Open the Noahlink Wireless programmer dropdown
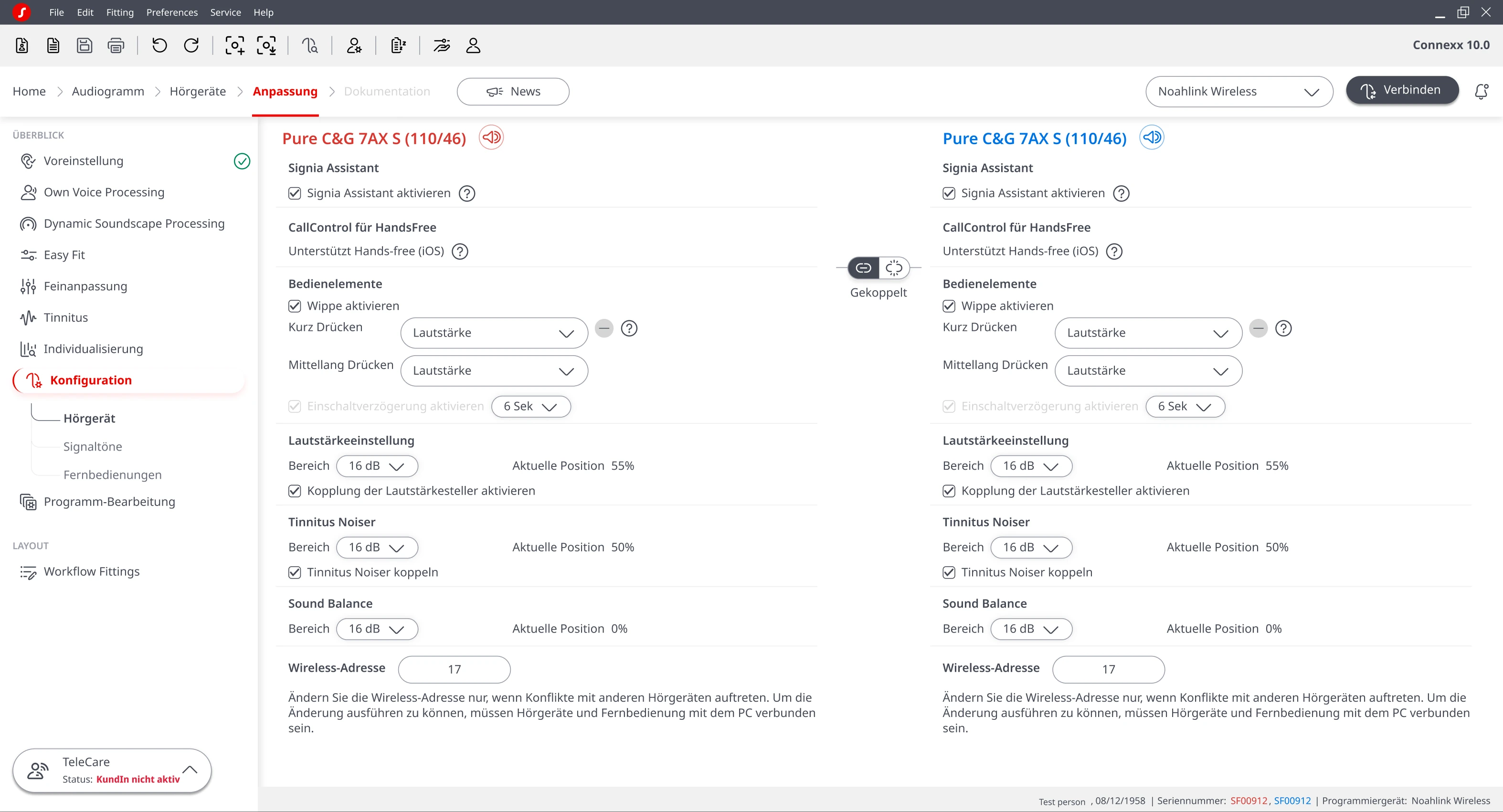The image size is (1503, 812). (1239, 92)
